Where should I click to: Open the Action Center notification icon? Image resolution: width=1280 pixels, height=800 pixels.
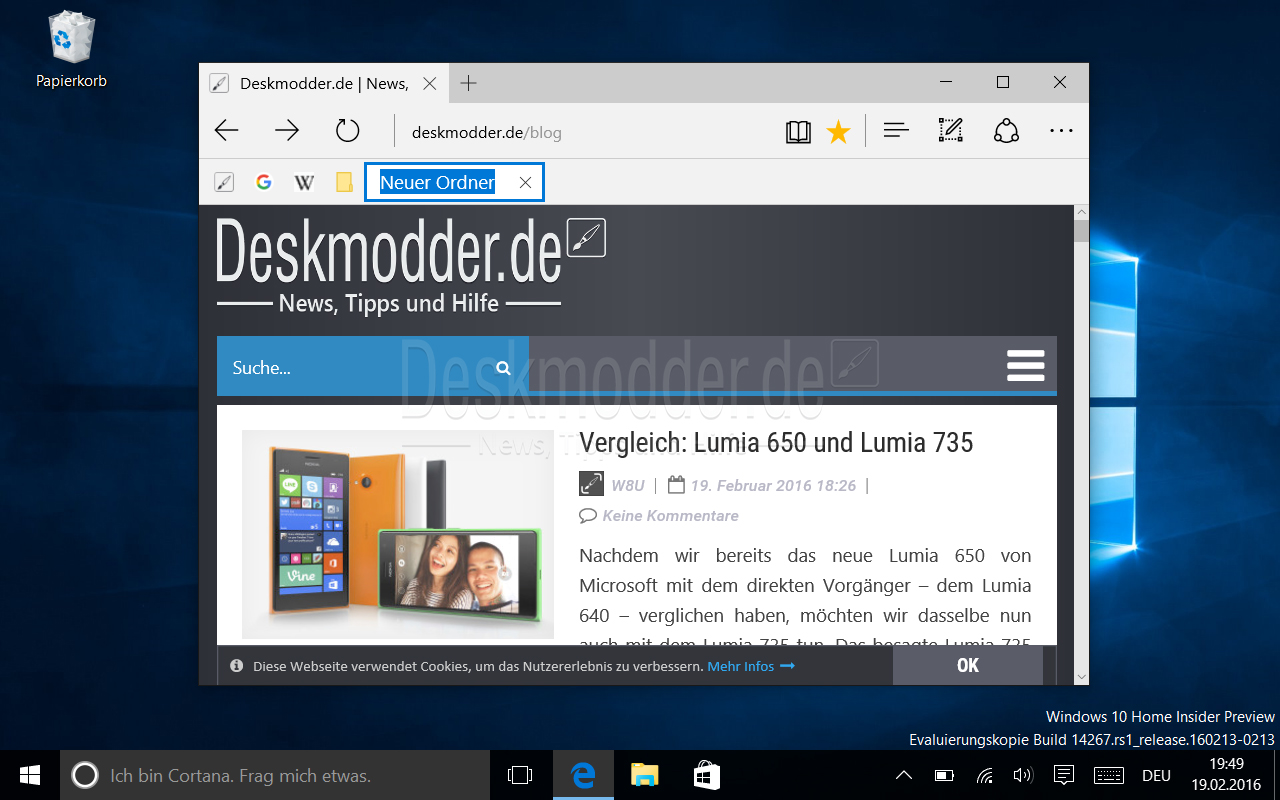point(1064,775)
